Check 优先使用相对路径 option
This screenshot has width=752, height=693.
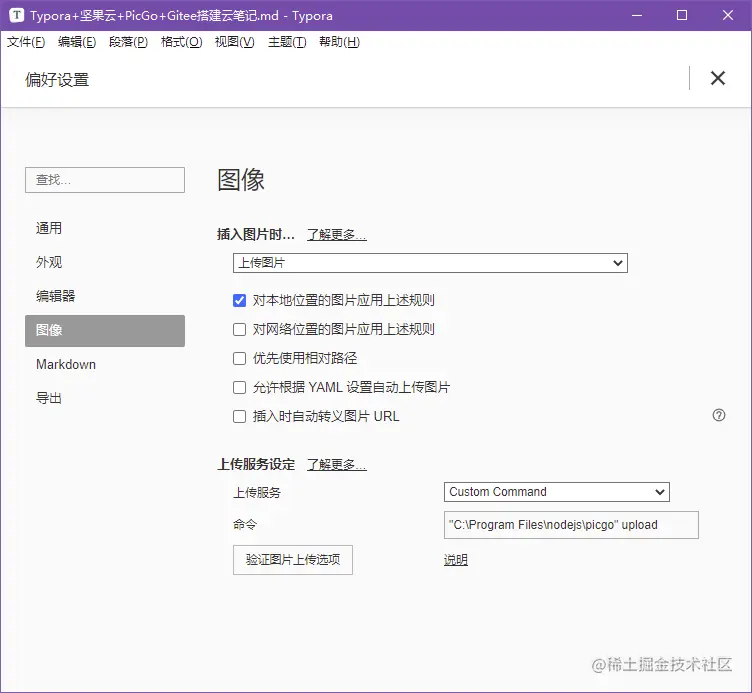[x=239, y=359]
